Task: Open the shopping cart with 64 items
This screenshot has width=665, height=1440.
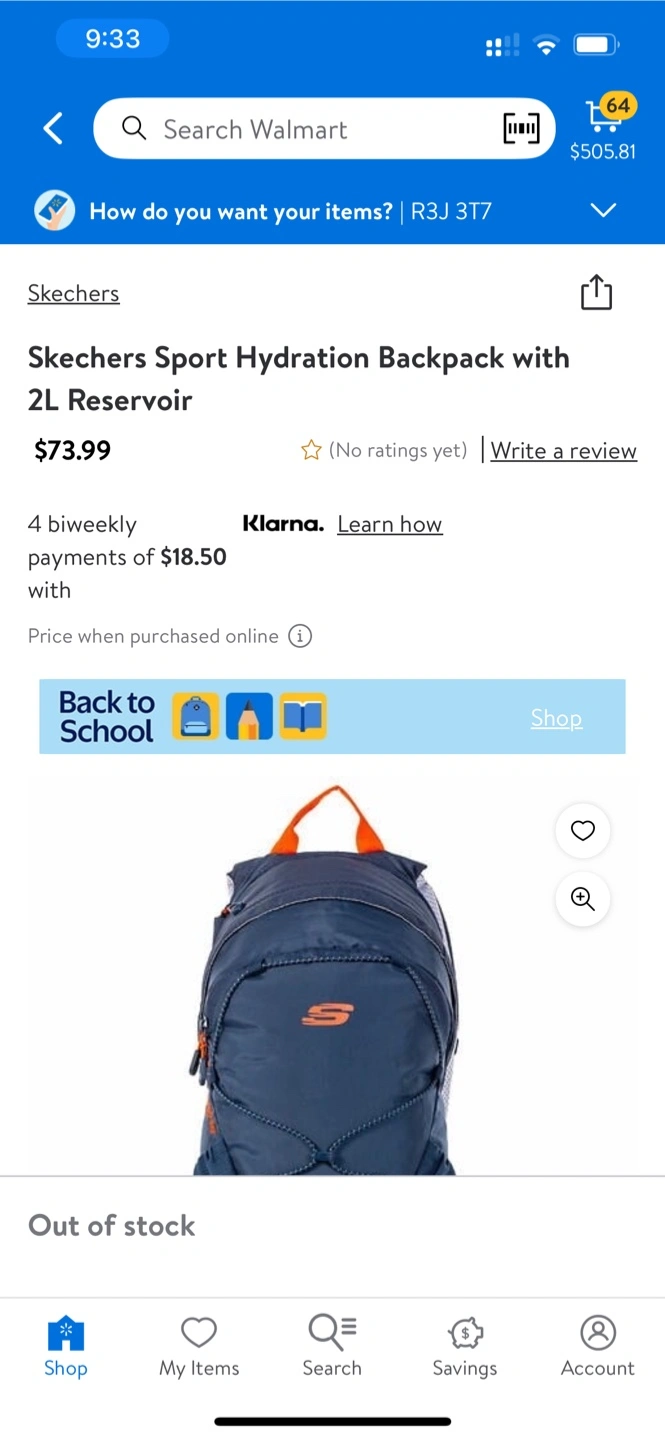Action: pyautogui.click(x=603, y=129)
